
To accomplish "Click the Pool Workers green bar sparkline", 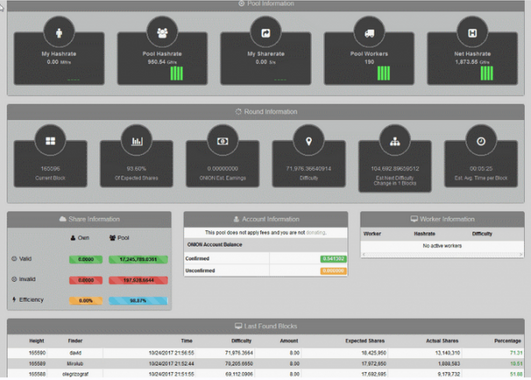I will point(384,73).
